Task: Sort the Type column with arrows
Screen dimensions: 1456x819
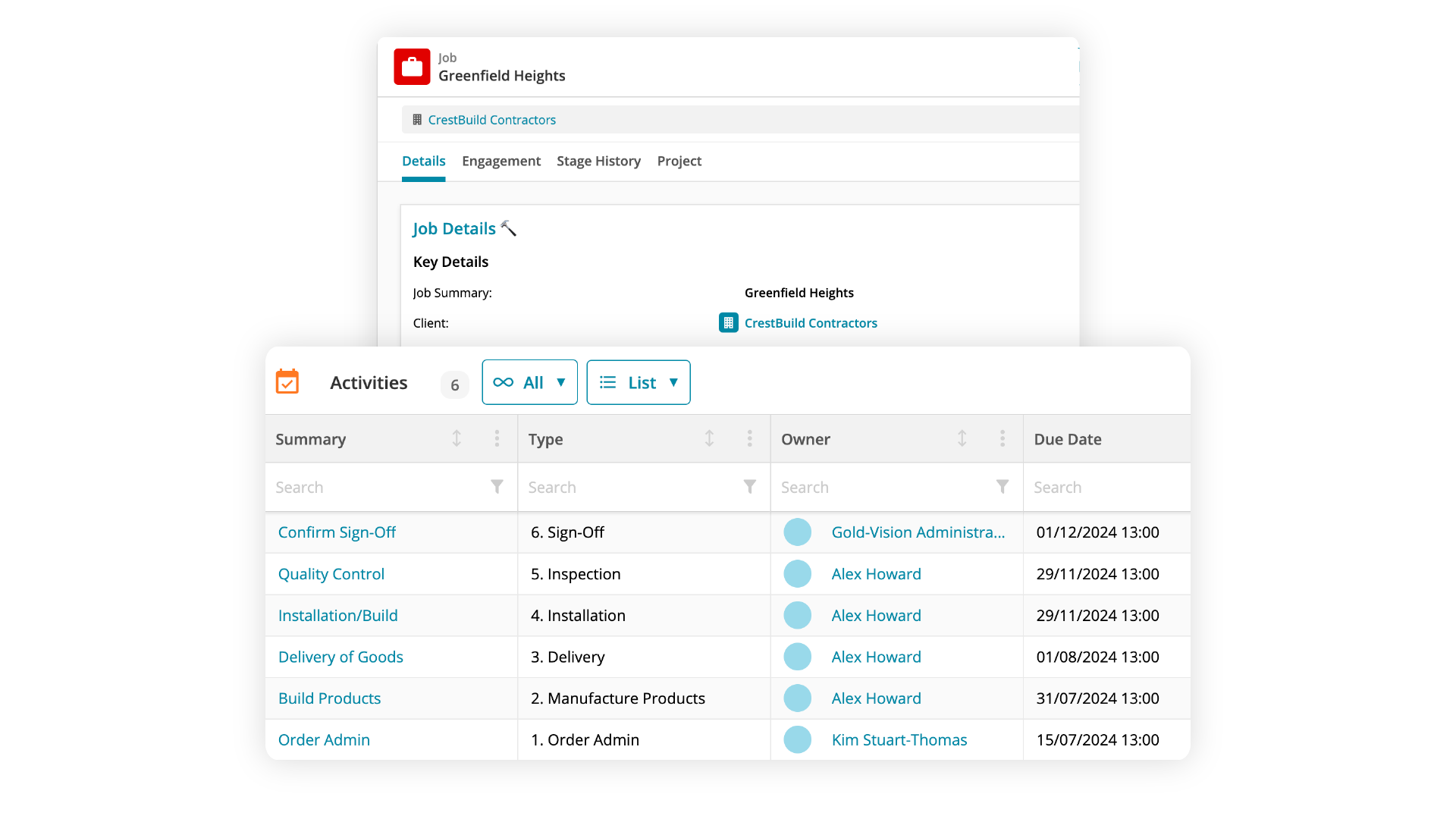Action: pos(709,438)
